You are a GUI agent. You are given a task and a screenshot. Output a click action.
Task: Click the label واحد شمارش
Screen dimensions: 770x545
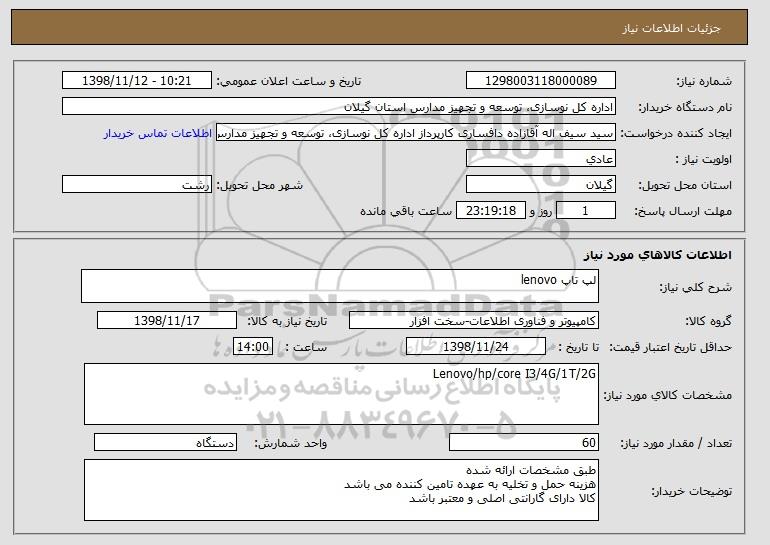point(291,443)
